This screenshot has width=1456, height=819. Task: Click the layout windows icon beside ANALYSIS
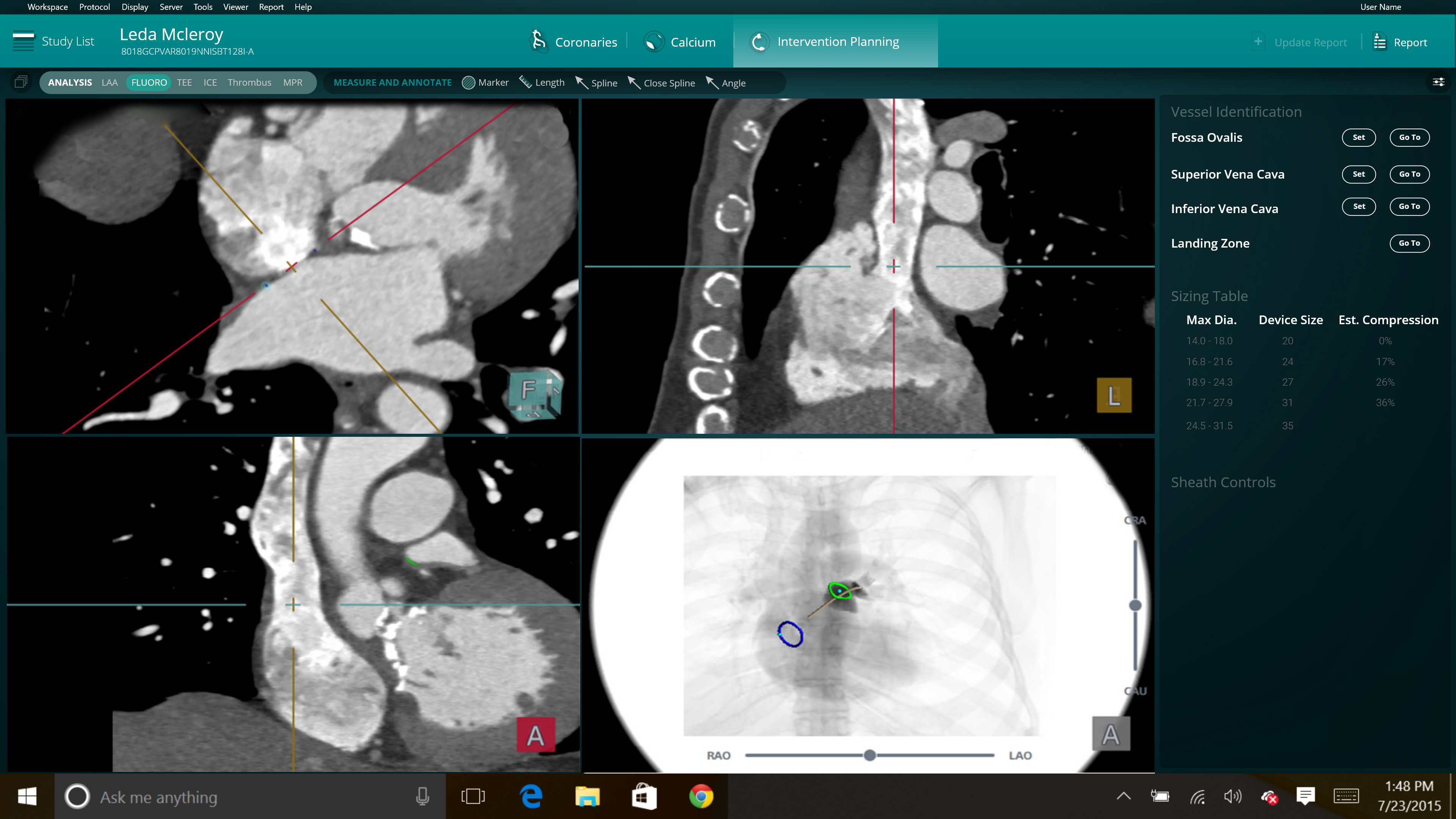[21, 82]
